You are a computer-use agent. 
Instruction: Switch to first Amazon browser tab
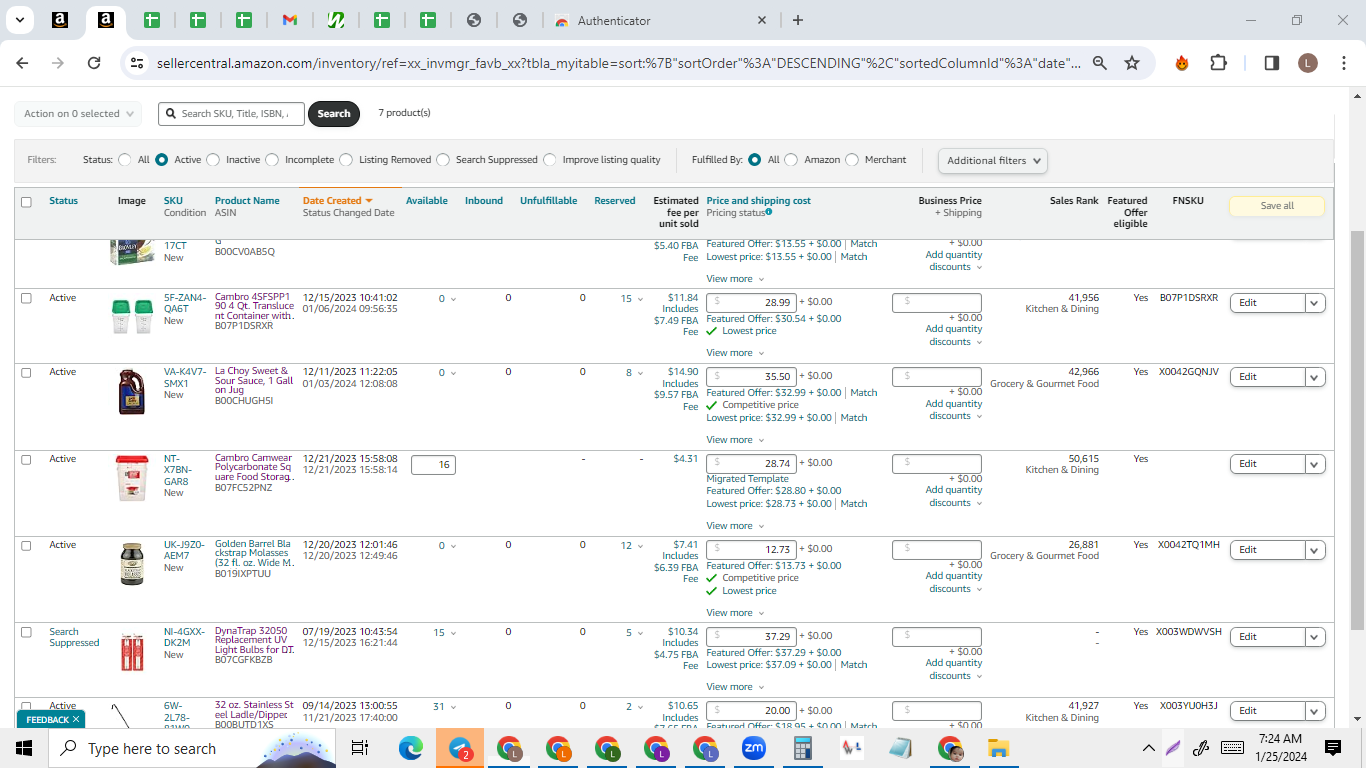[x=60, y=20]
